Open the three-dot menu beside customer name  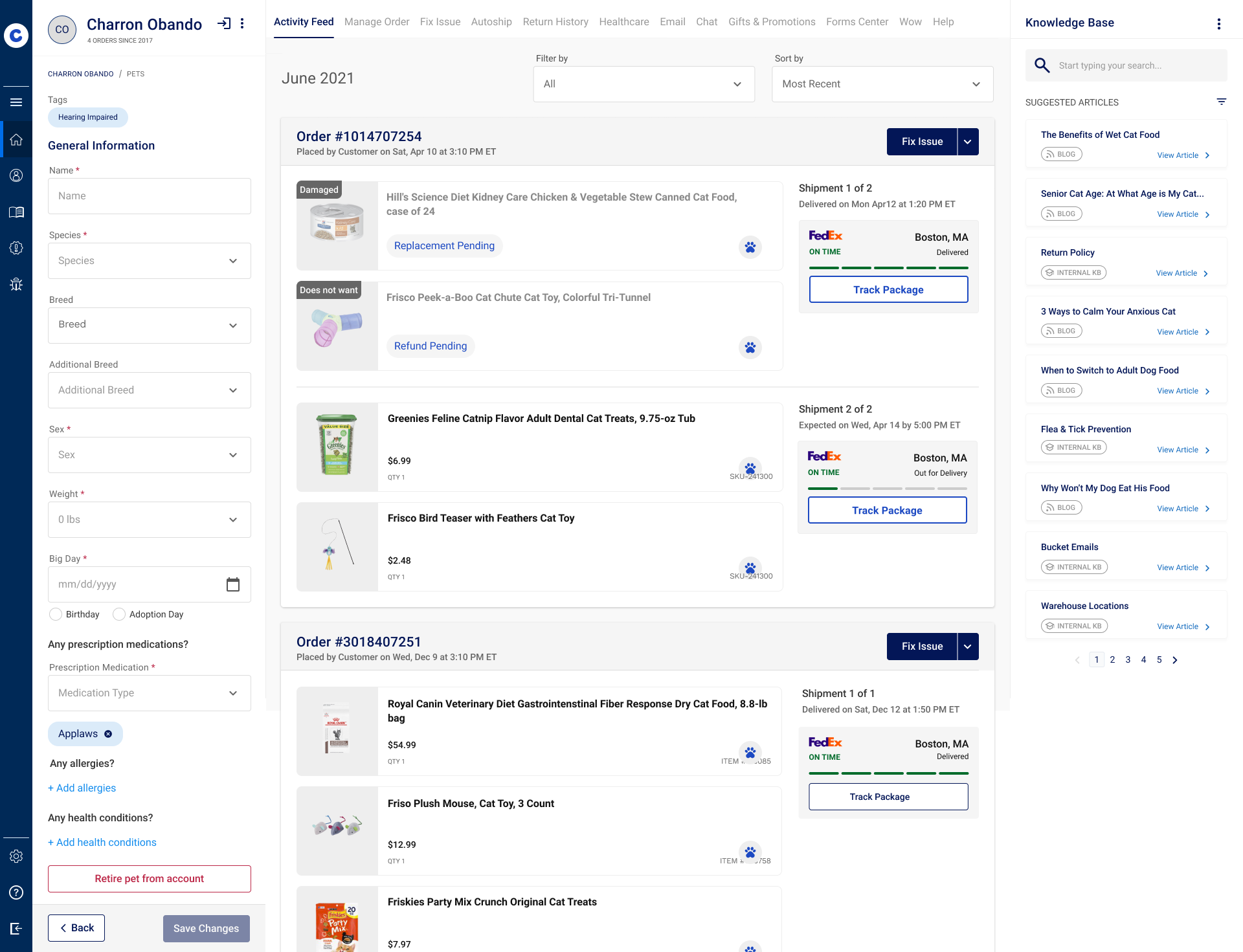(x=242, y=24)
